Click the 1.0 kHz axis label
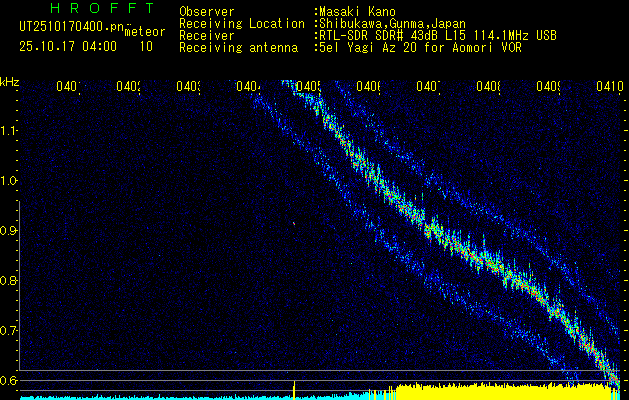629x400 pixels. coord(8,181)
